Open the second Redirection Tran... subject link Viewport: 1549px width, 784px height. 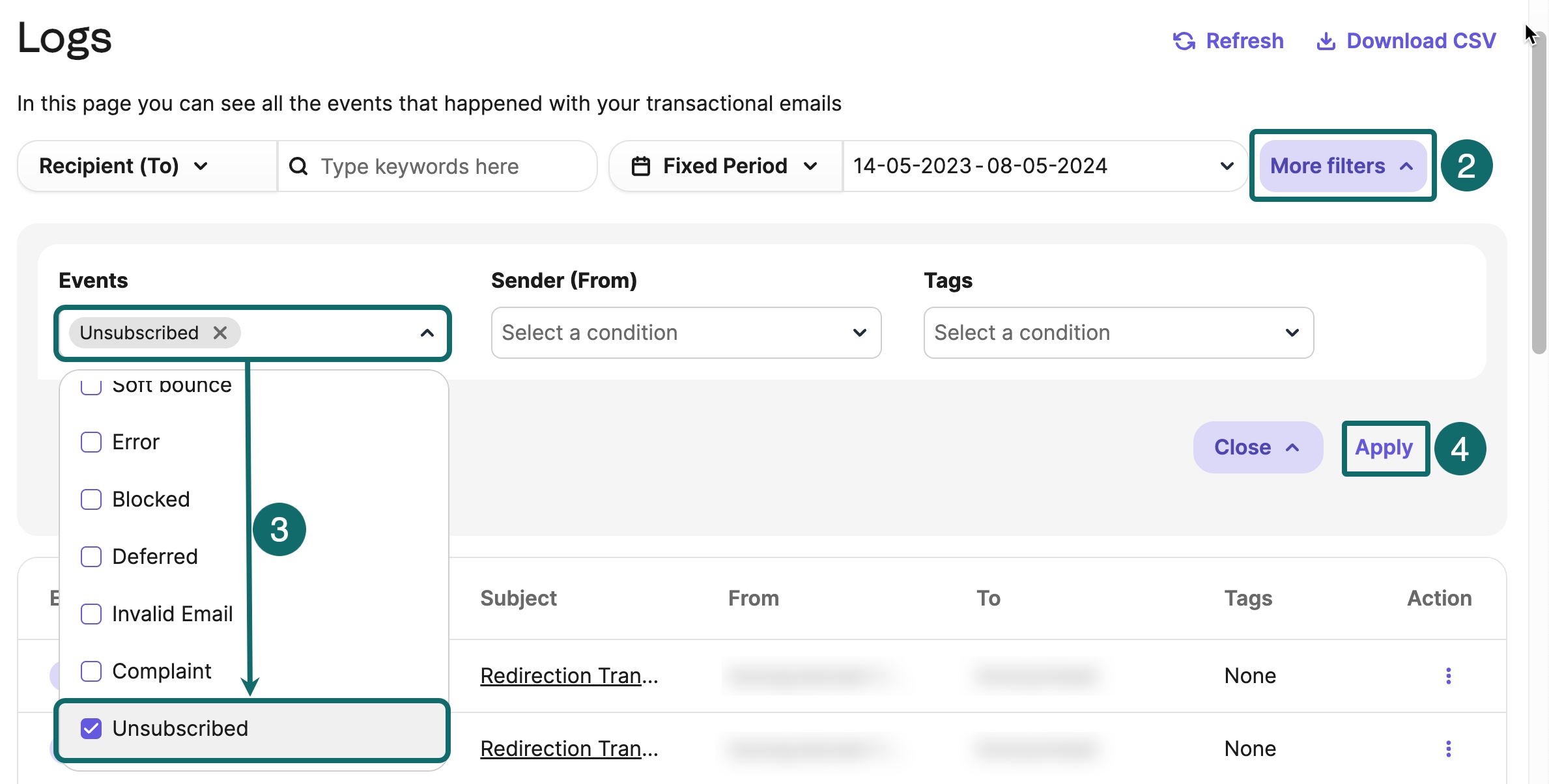[569, 749]
